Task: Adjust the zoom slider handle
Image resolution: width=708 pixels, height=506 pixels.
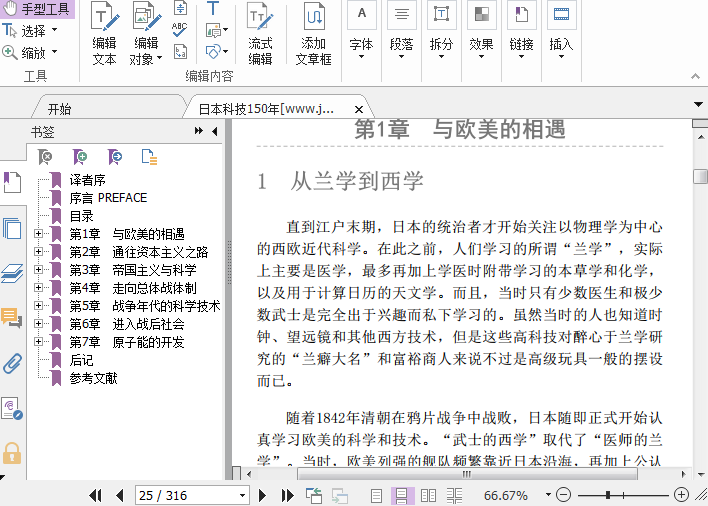Action: pos(608,495)
